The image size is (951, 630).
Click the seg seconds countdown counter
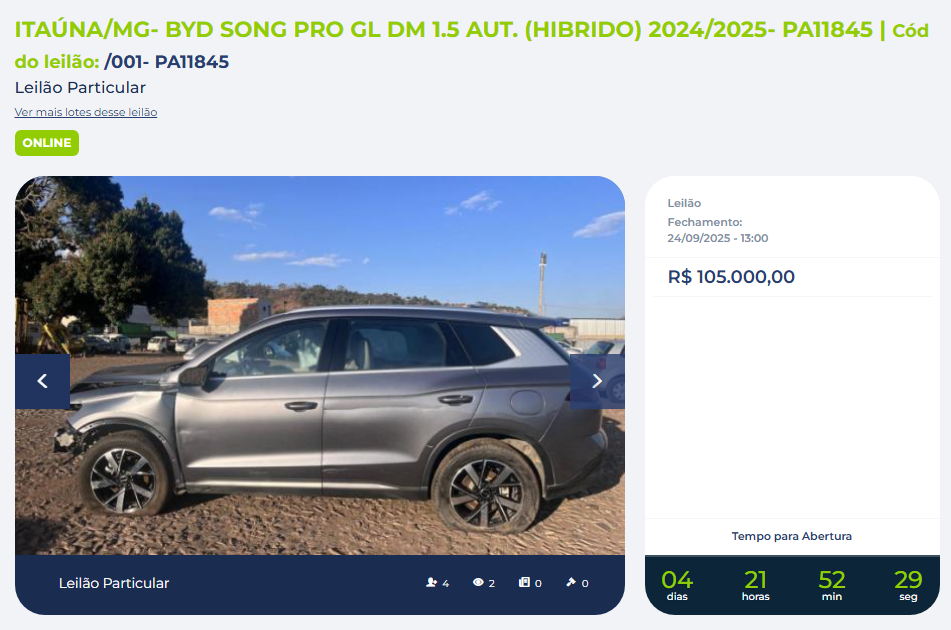tap(908, 585)
